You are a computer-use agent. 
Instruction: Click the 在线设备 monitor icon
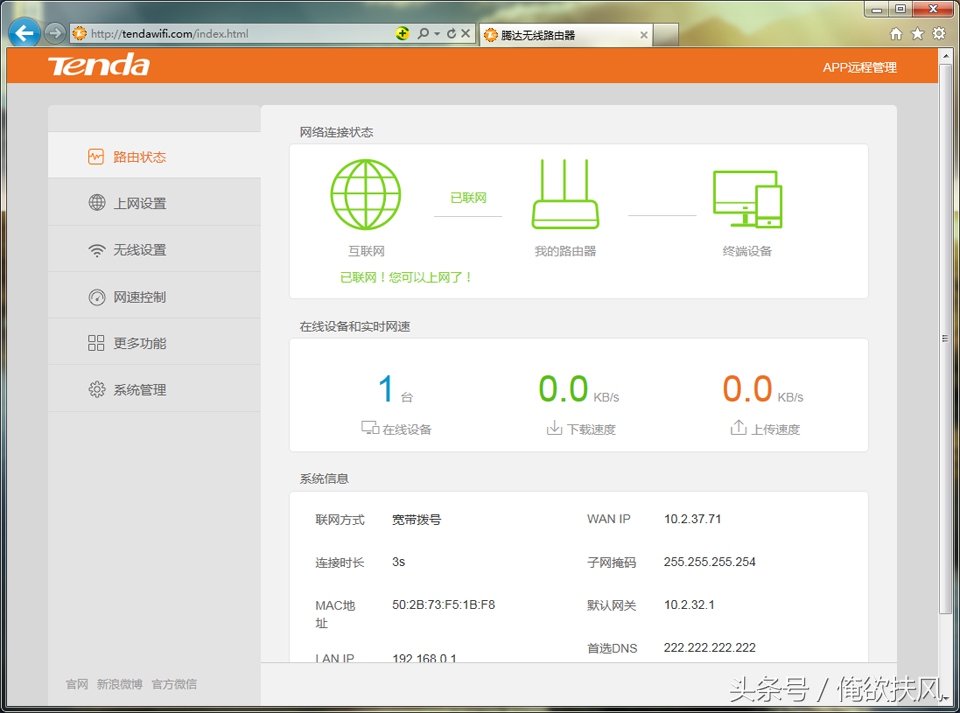370,428
